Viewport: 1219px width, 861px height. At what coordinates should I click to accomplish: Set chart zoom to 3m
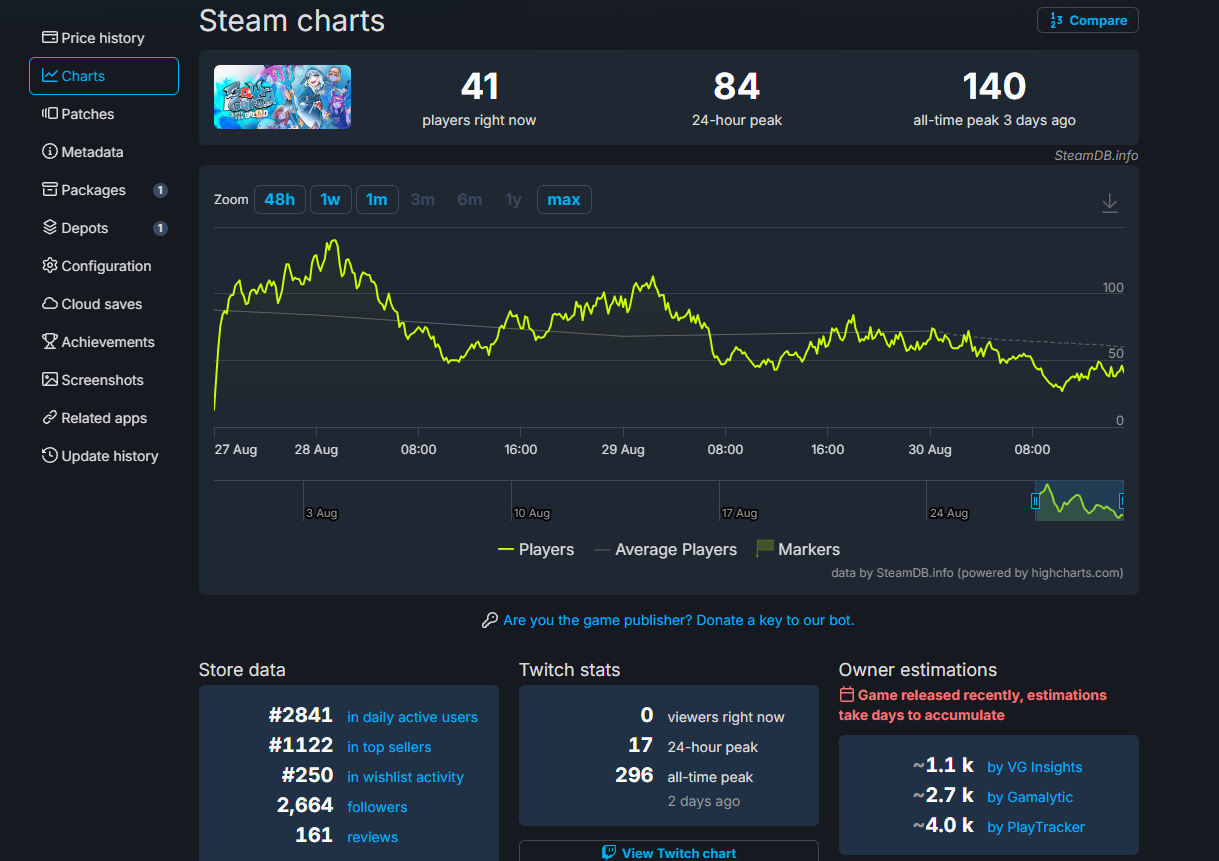423,200
